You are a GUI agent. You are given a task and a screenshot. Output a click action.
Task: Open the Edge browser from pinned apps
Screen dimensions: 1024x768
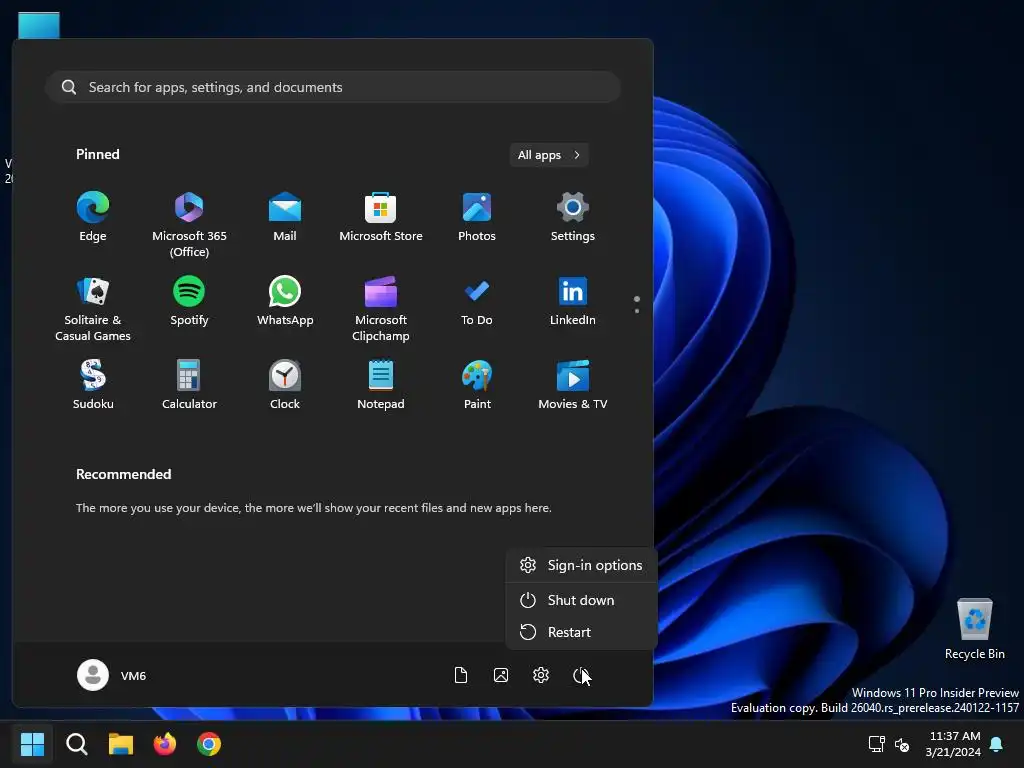(93, 217)
